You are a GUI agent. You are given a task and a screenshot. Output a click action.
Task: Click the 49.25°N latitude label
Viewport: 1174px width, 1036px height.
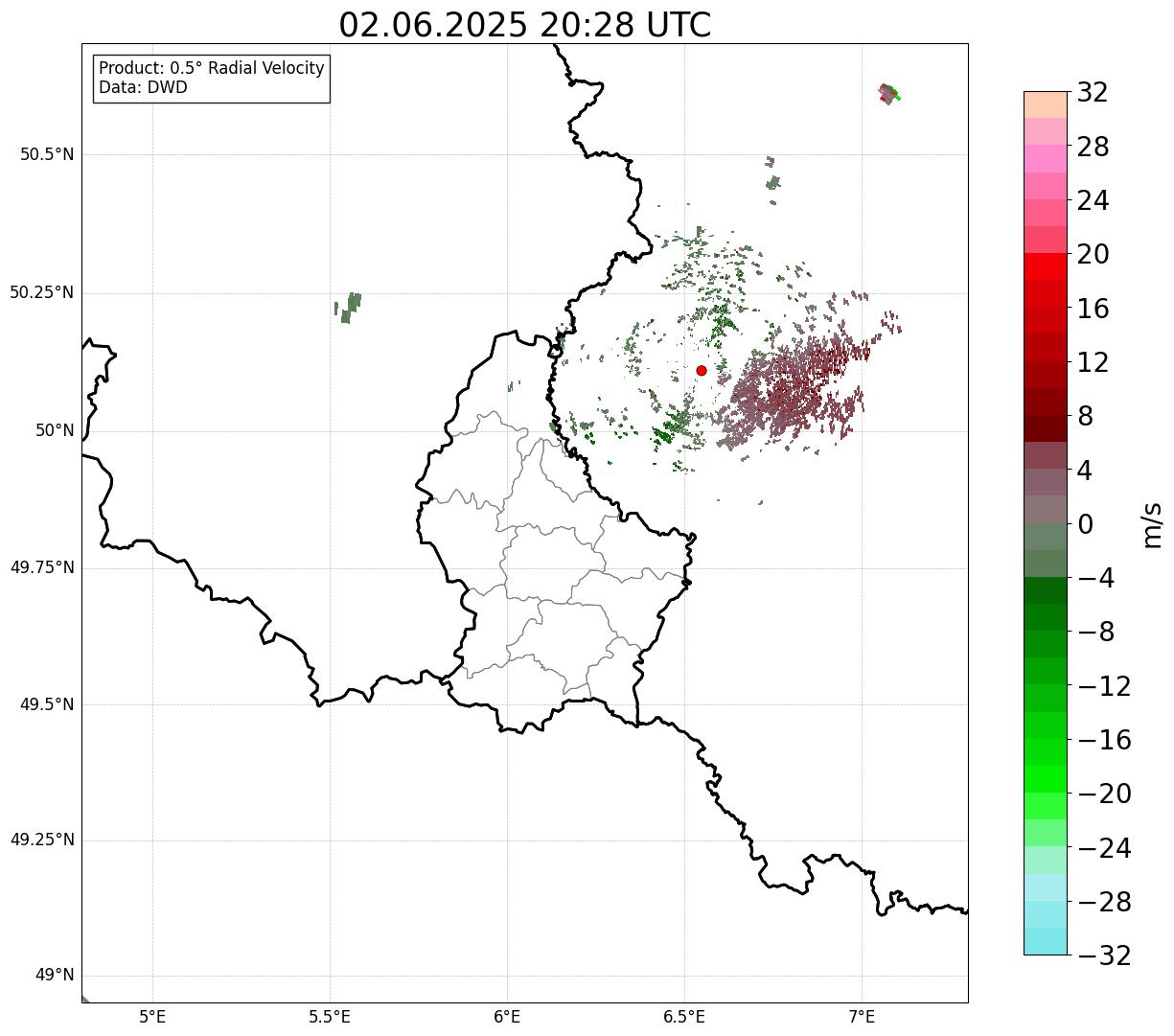click(42, 840)
